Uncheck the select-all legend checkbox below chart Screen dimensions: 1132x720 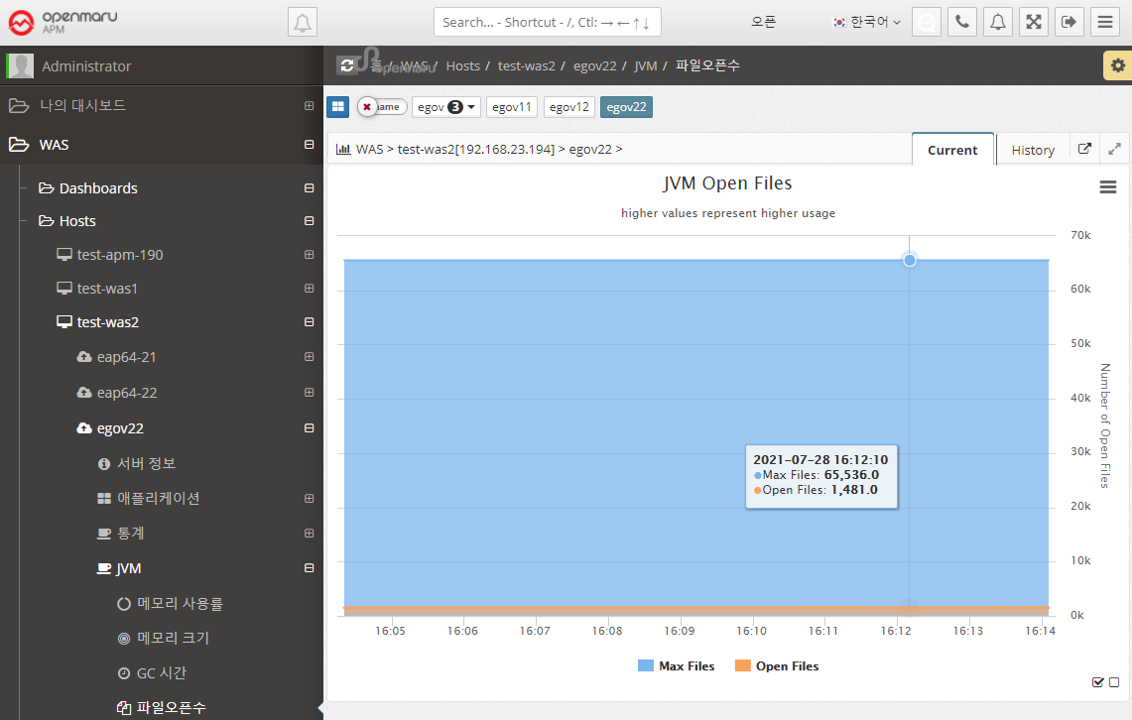tap(1098, 682)
